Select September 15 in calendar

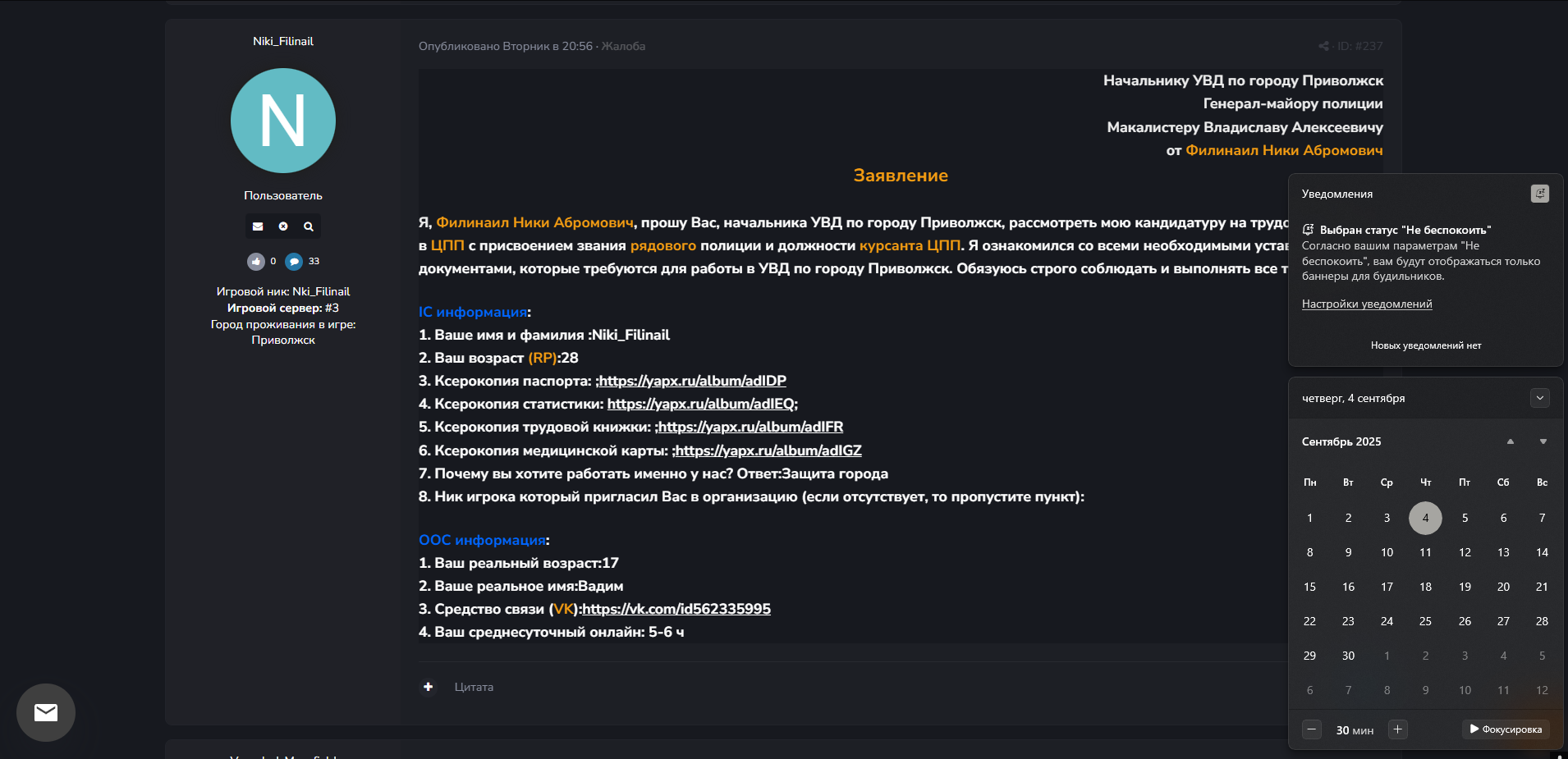1309,587
